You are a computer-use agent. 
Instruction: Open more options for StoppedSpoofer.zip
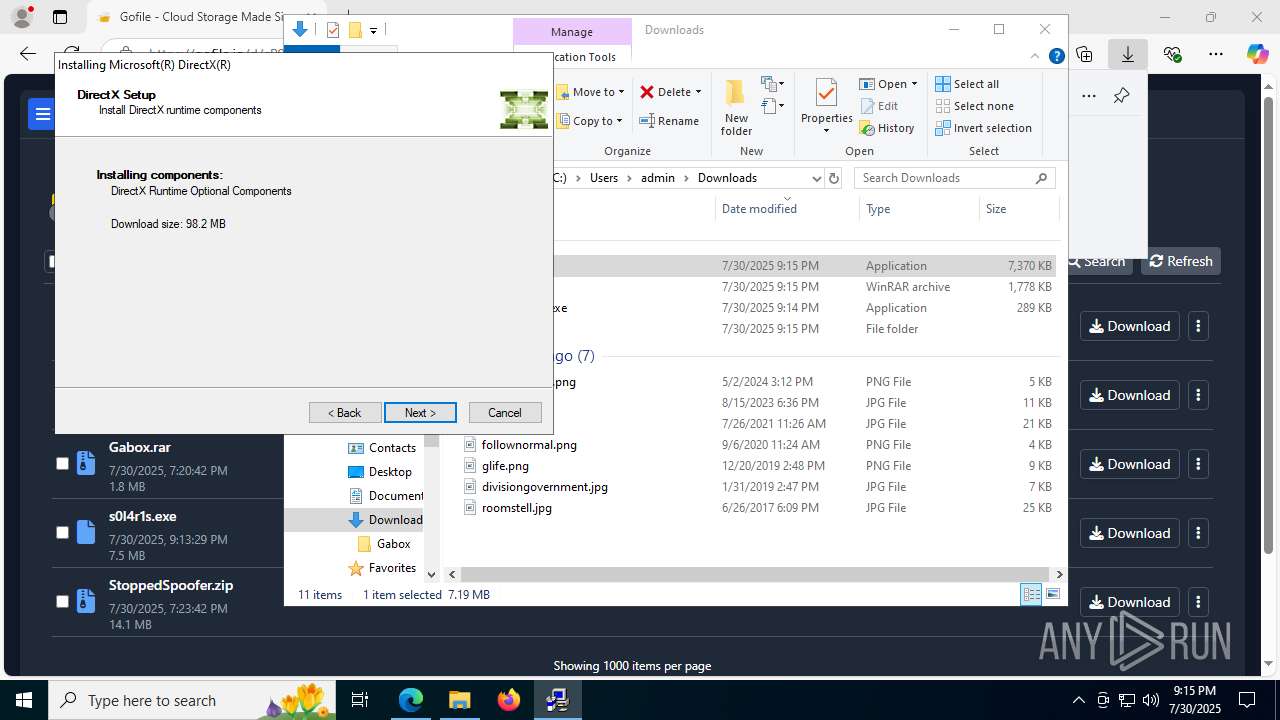pos(1198,602)
